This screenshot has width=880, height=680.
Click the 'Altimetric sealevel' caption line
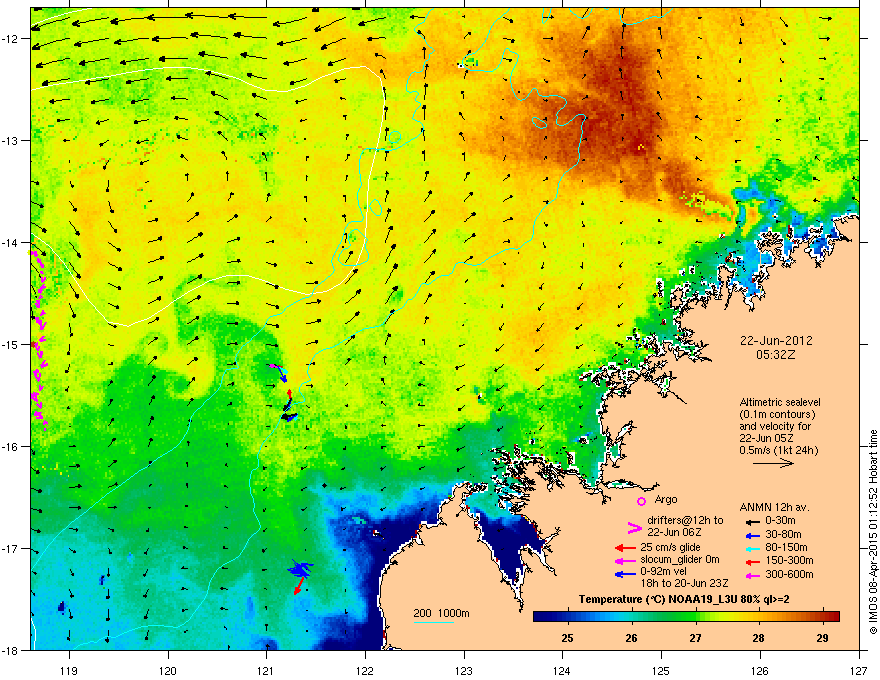tap(780, 402)
